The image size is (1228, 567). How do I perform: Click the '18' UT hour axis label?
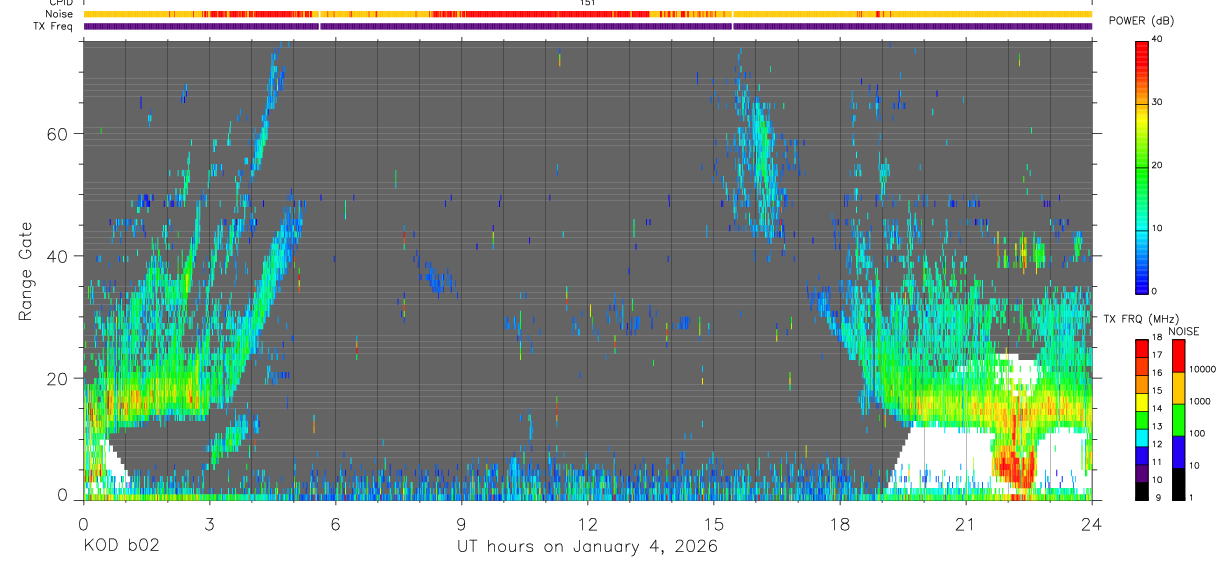coord(840,524)
